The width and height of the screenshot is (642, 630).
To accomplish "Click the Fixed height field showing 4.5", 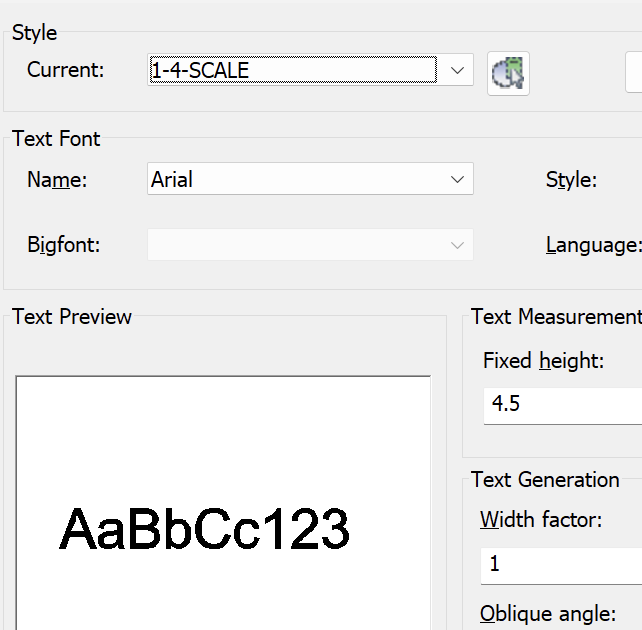I will click(563, 406).
